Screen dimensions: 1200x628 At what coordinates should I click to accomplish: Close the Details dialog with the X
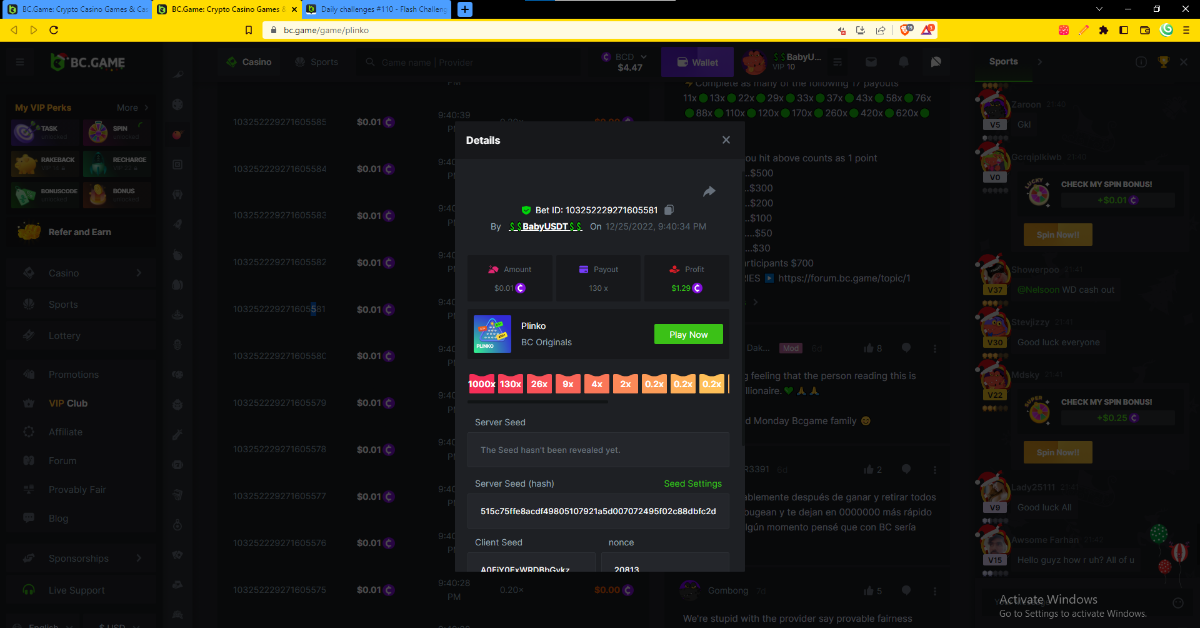click(726, 141)
